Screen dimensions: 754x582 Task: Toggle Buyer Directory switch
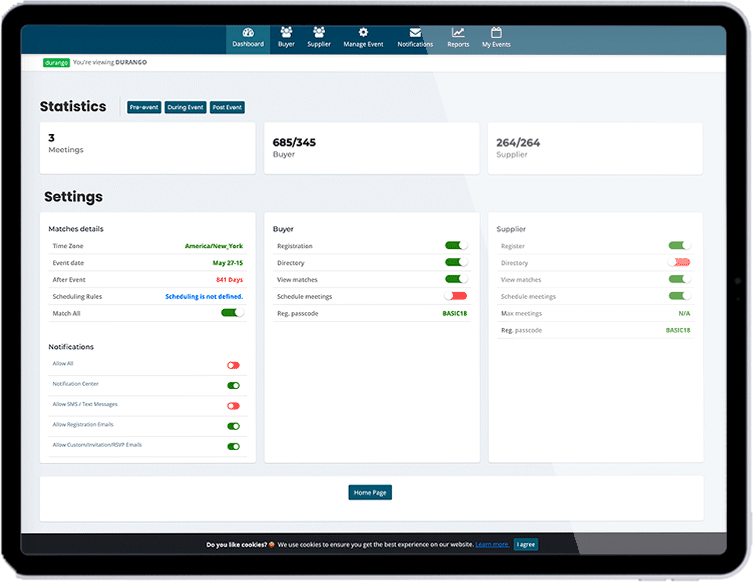(456, 262)
